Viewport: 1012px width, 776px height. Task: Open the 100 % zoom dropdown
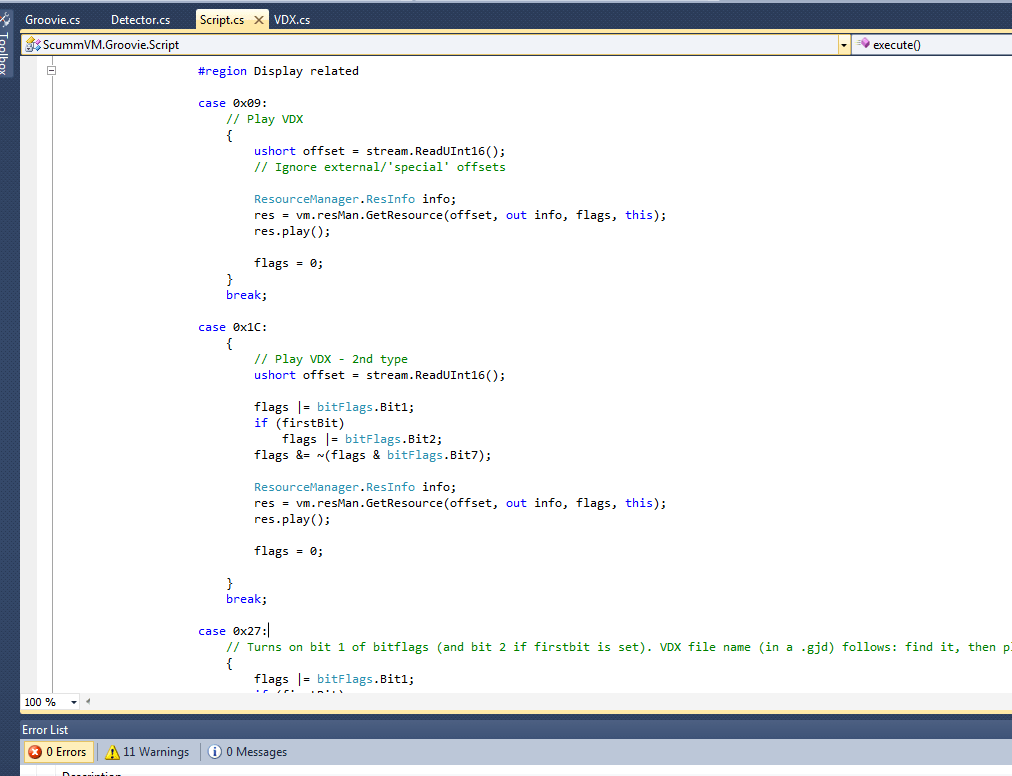click(74, 702)
